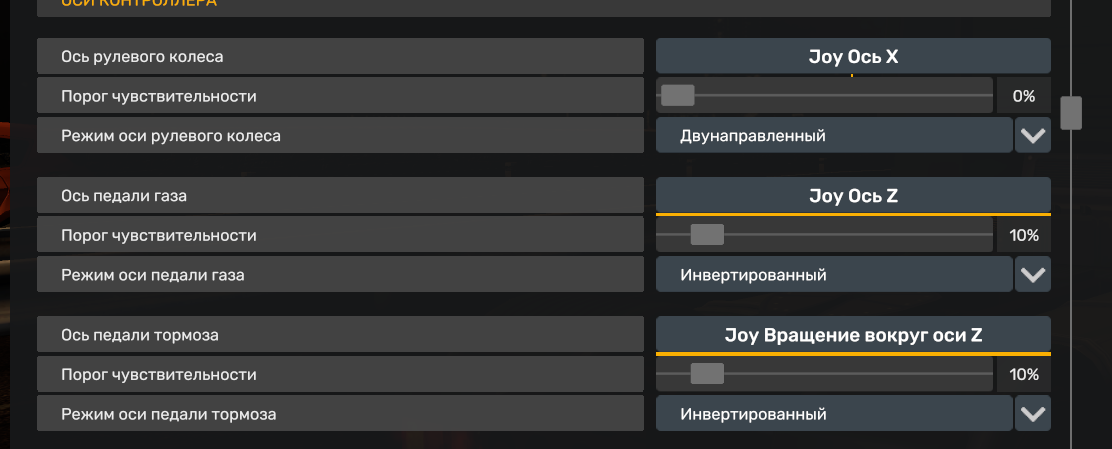Change the "Joy Вращение вокруг оси Z" binding

click(853, 335)
